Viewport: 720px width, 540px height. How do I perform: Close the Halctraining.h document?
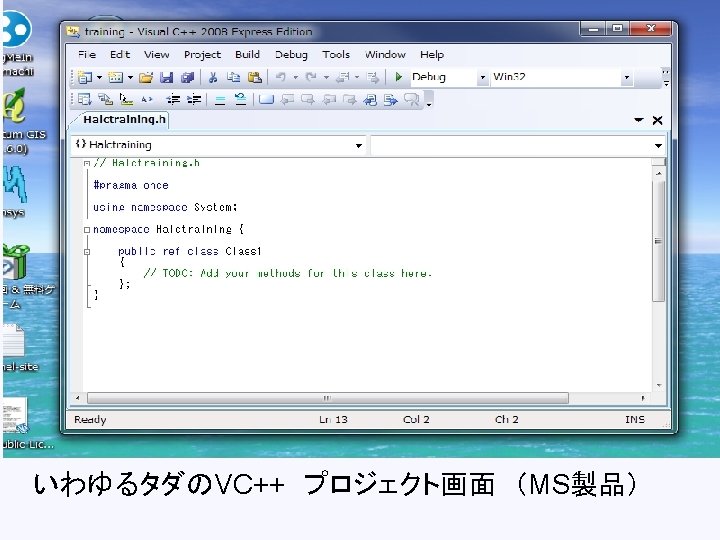[658, 120]
